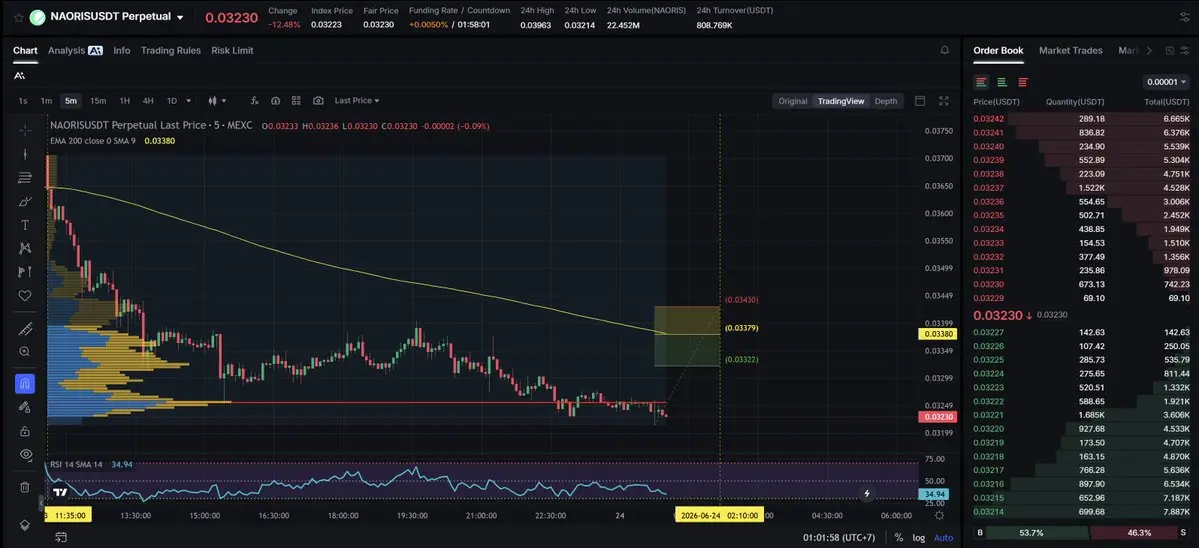Image resolution: width=1199 pixels, height=548 pixels.
Task: Click the heart favorites icon in drawing toolbar
Action: (x=24, y=295)
